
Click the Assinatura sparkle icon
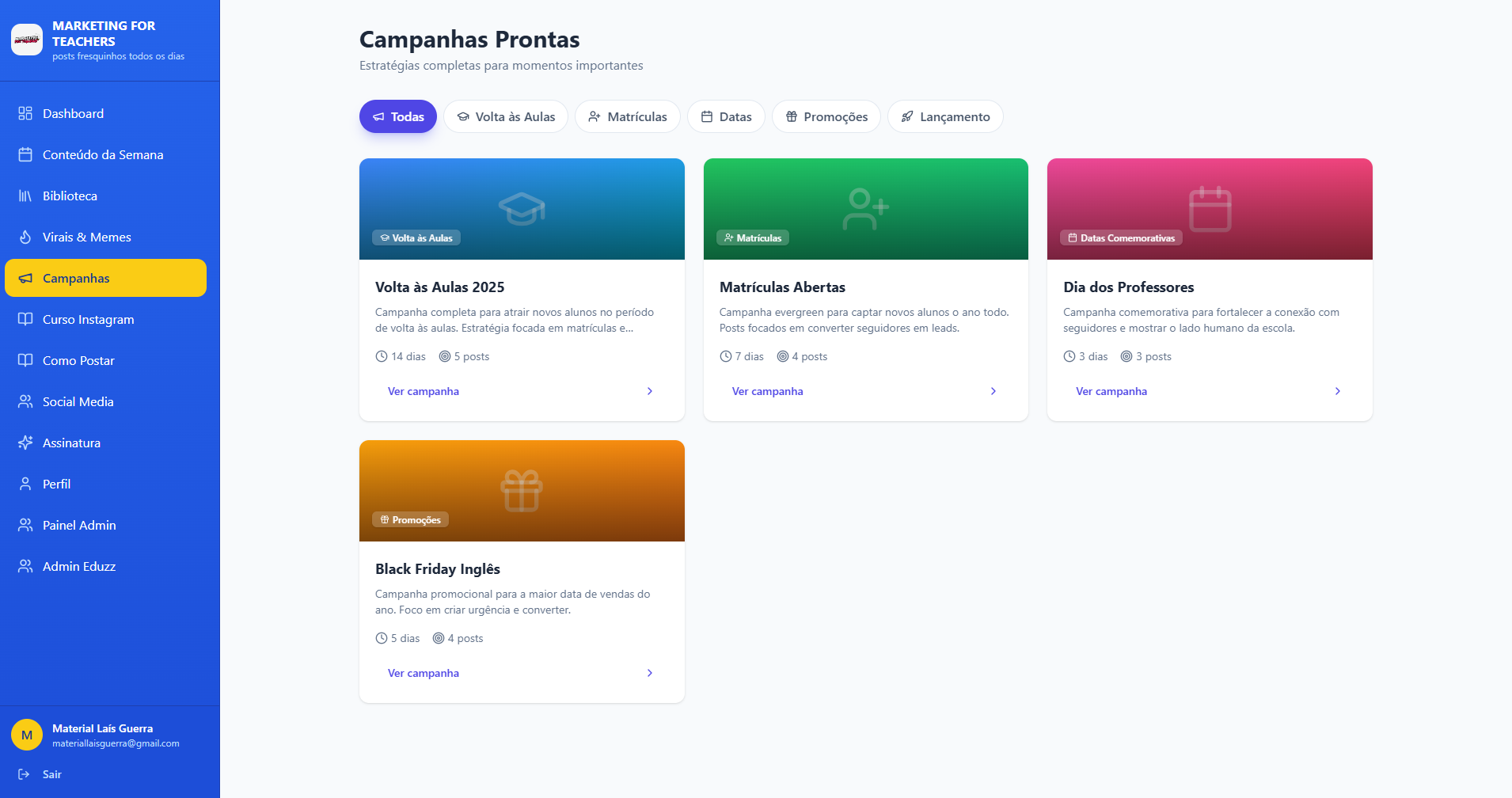pos(25,443)
